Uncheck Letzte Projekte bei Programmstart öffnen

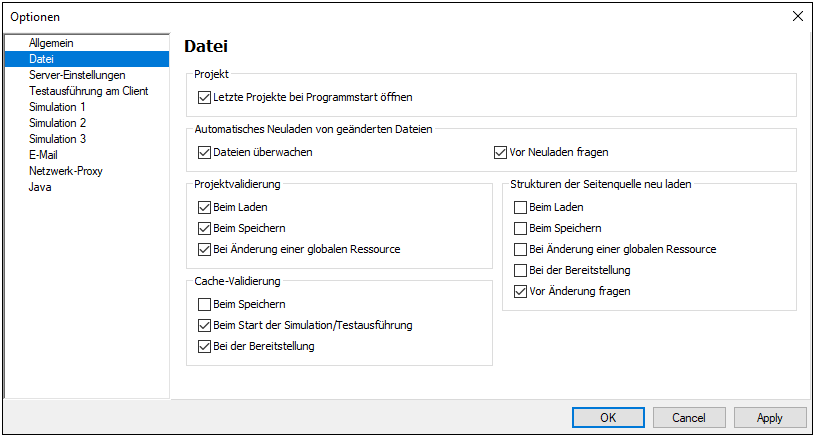pyautogui.click(x=205, y=98)
